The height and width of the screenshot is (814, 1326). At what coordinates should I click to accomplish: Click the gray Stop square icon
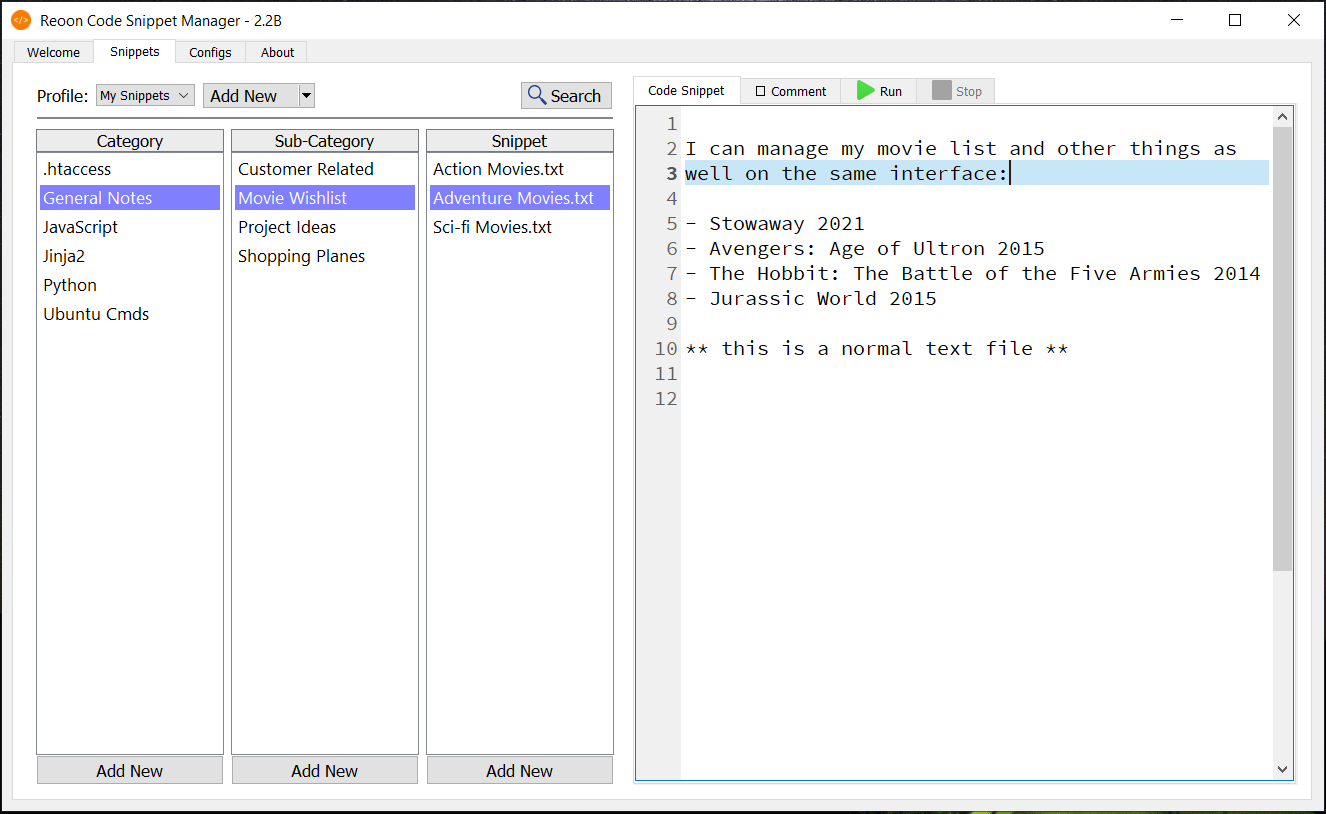[941, 91]
